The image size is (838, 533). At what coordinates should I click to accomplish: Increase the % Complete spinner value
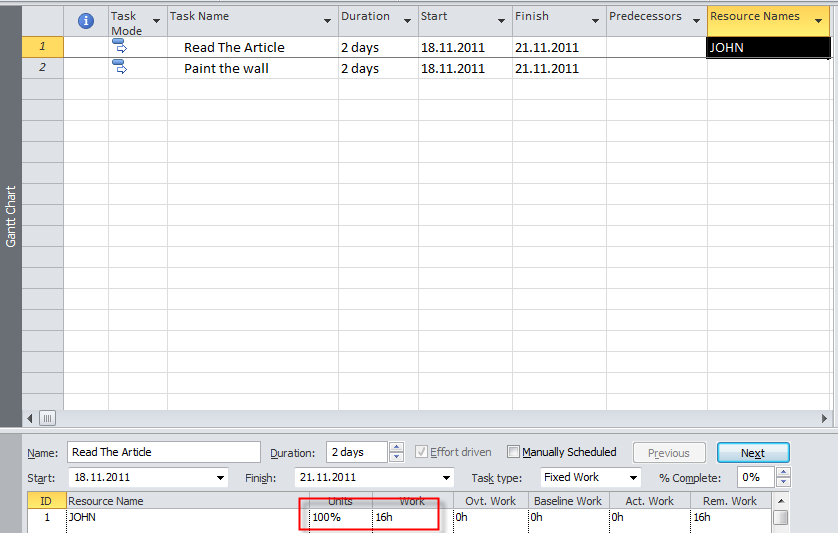(x=783, y=473)
